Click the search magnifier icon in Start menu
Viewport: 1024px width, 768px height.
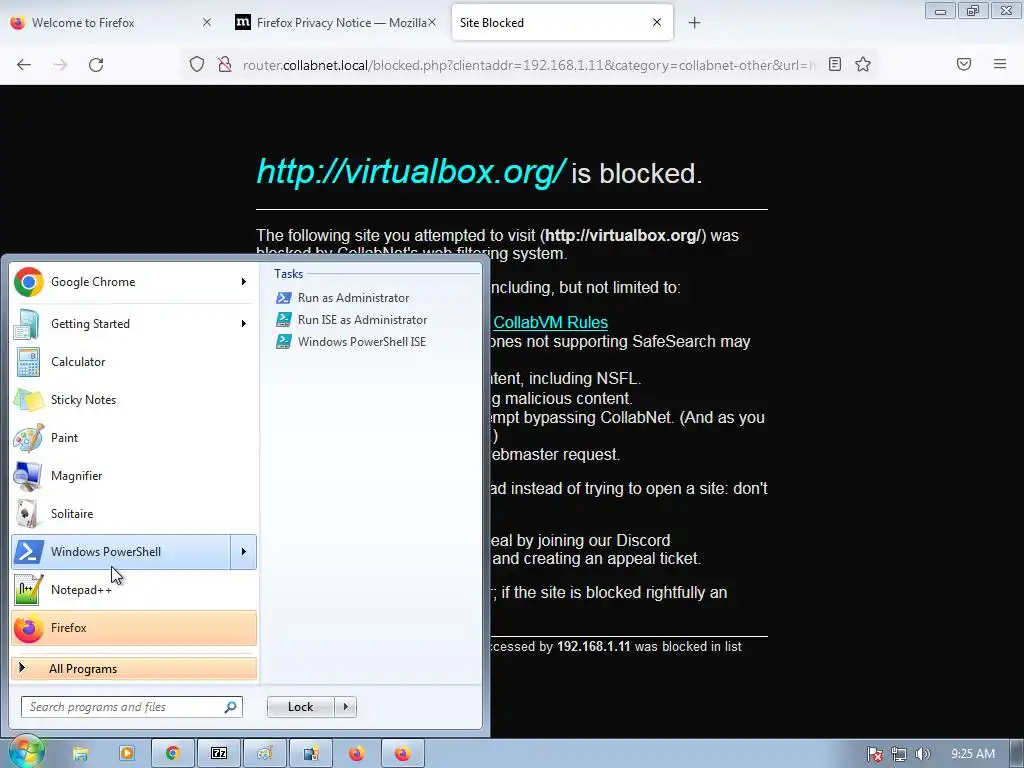(231, 707)
